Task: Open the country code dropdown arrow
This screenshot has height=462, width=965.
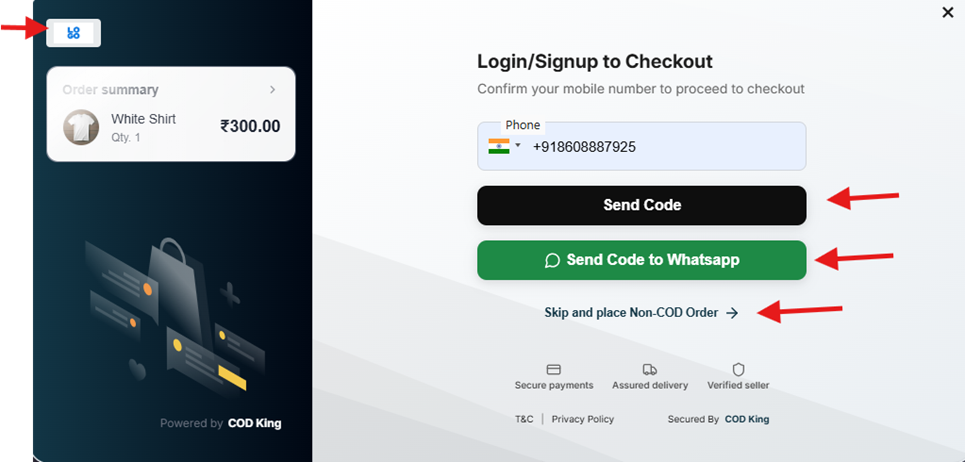Action: pos(518,146)
